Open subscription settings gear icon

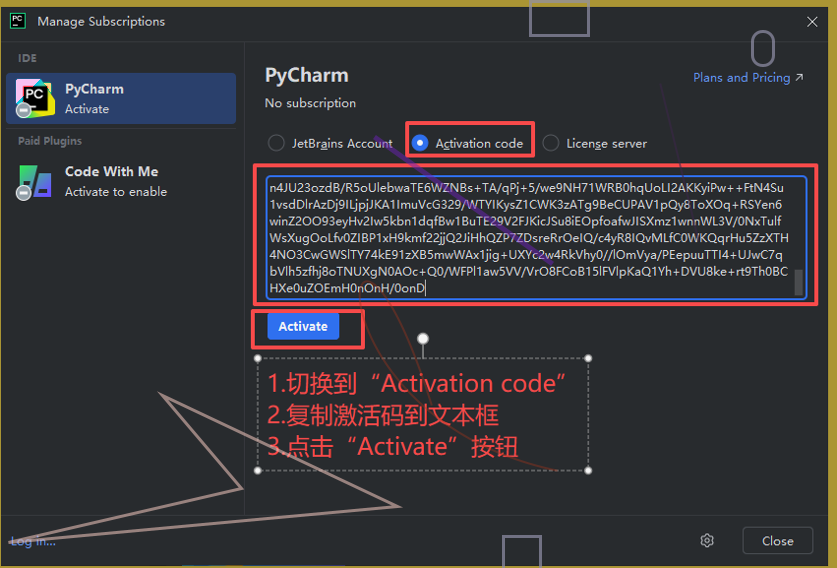(707, 540)
